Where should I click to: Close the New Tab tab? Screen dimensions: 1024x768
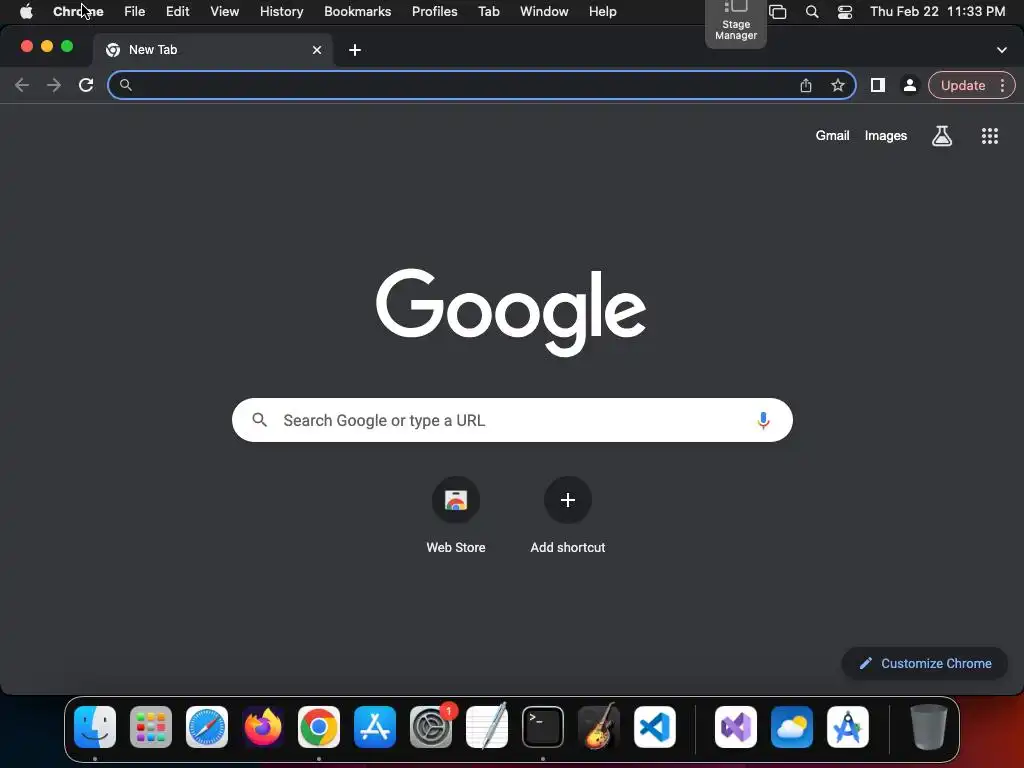tap(317, 50)
